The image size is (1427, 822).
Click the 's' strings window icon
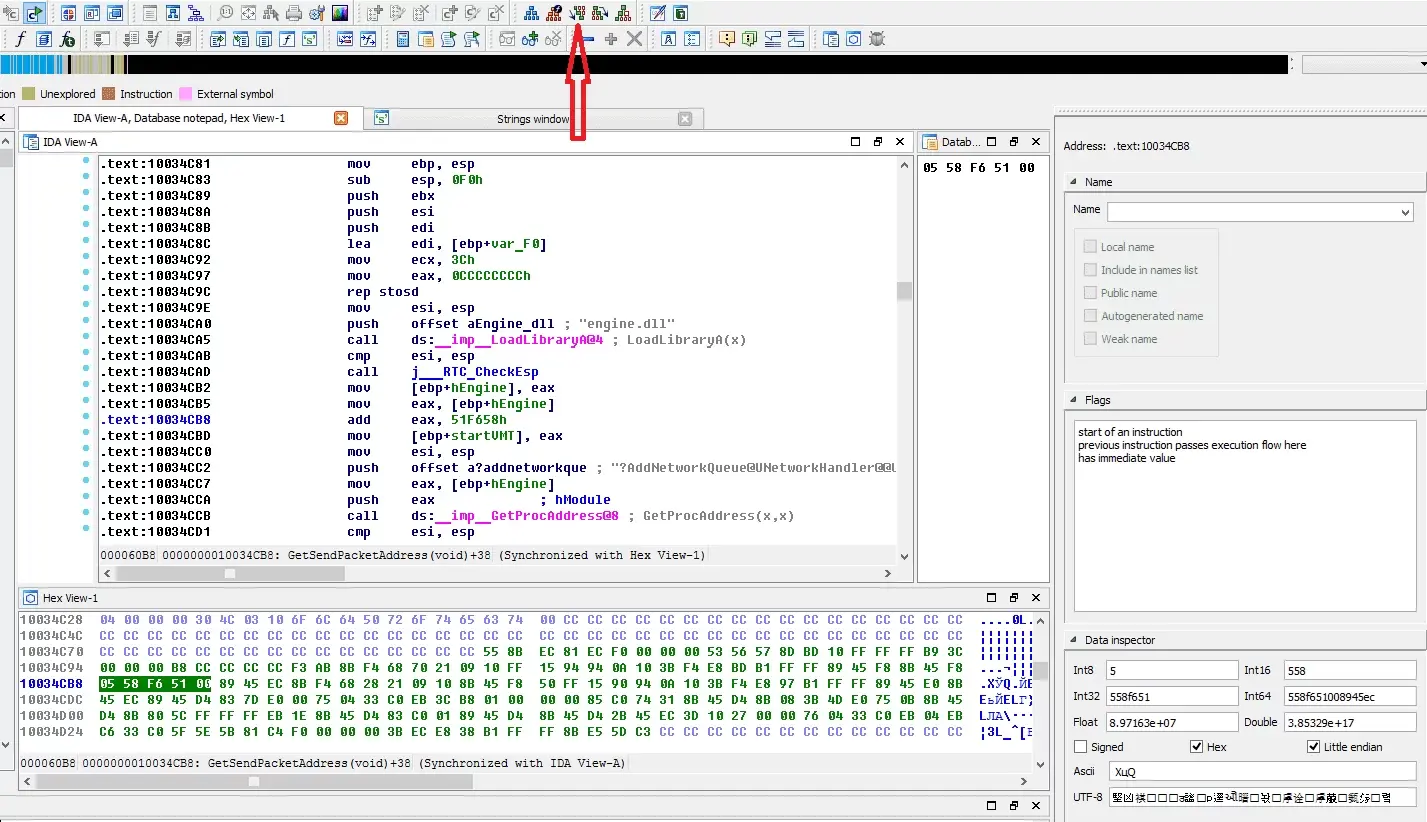[x=310, y=39]
